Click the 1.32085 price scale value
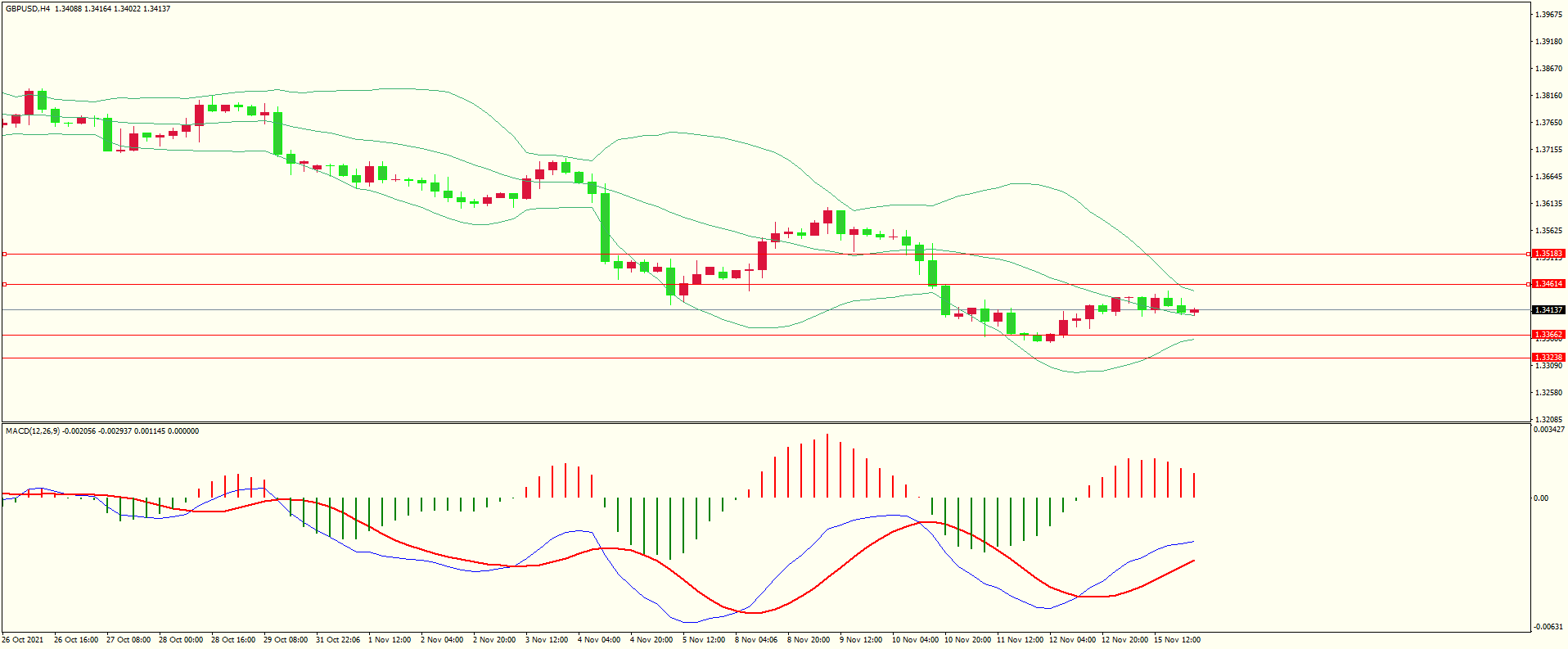This screenshot has height=649, width=1568. (1548, 420)
